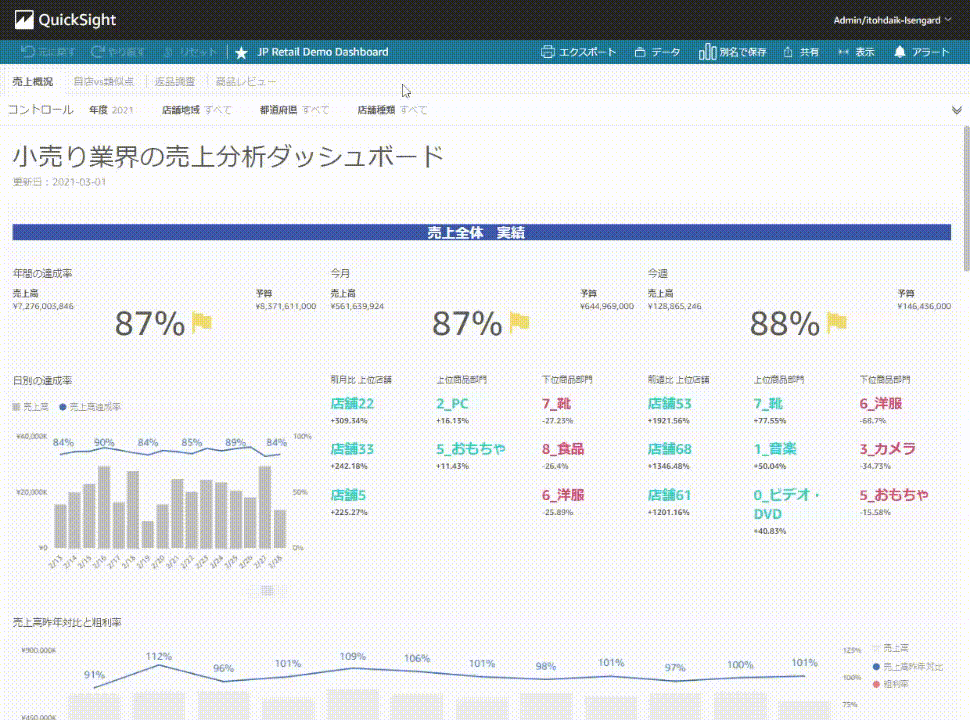Click the display (表示) arrows icon
970x720 pixels.
point(843,52)
